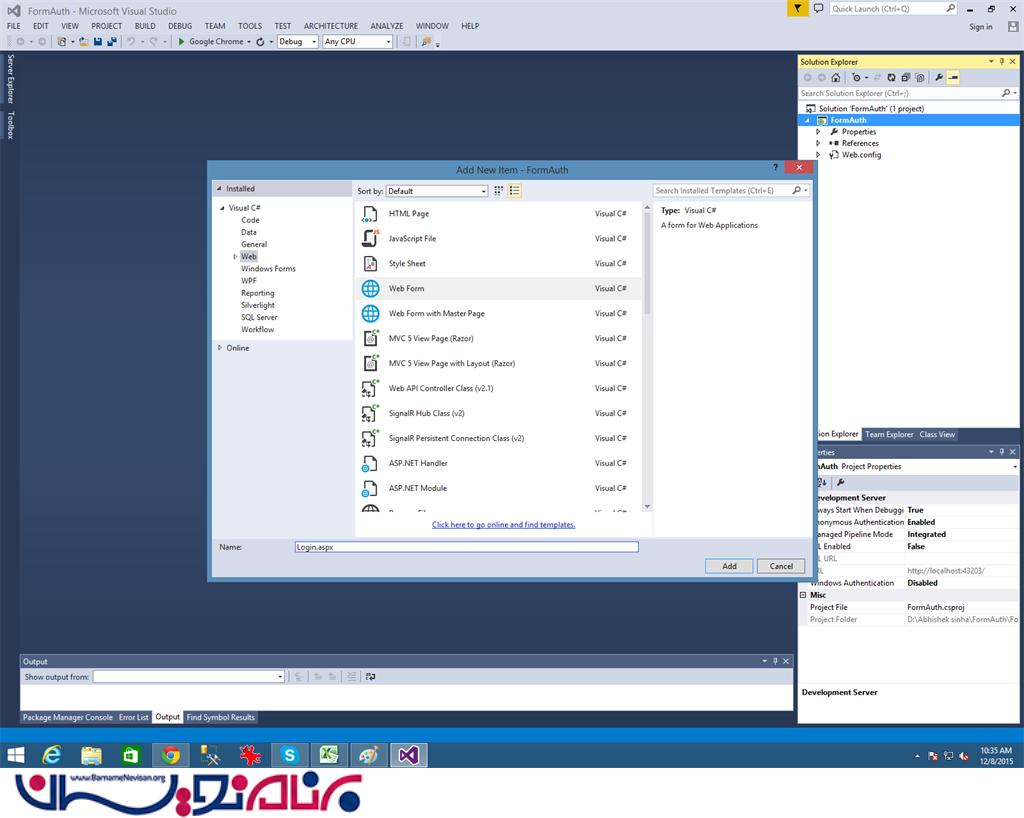This screenshot has width=1024, height=818.
Task: Click Save All in the toolbar
Action: [112, 42]
